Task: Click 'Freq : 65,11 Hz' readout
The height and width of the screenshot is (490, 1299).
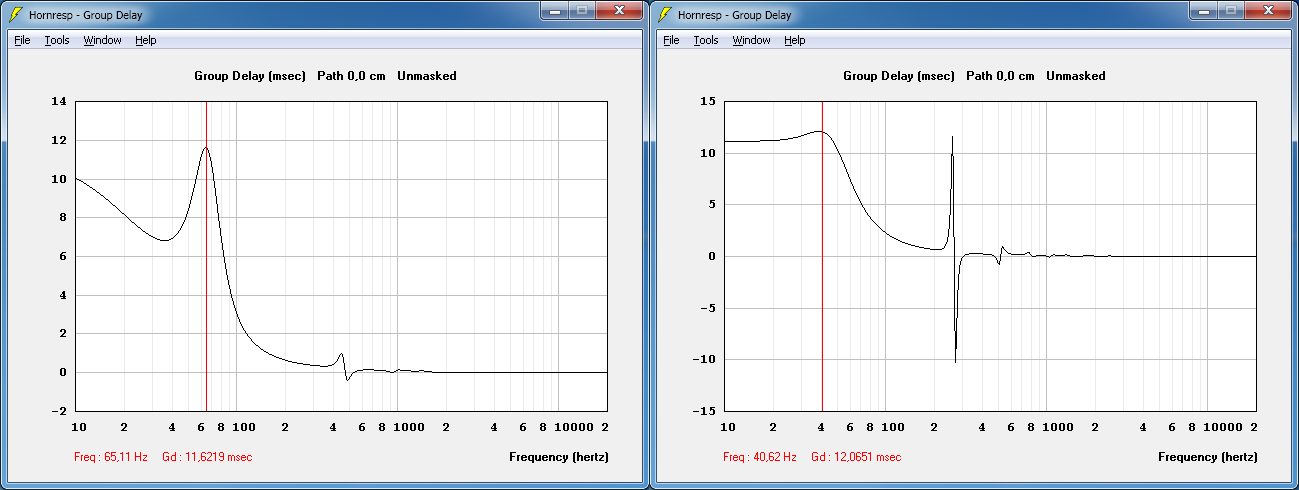Action: pos(111,457)
